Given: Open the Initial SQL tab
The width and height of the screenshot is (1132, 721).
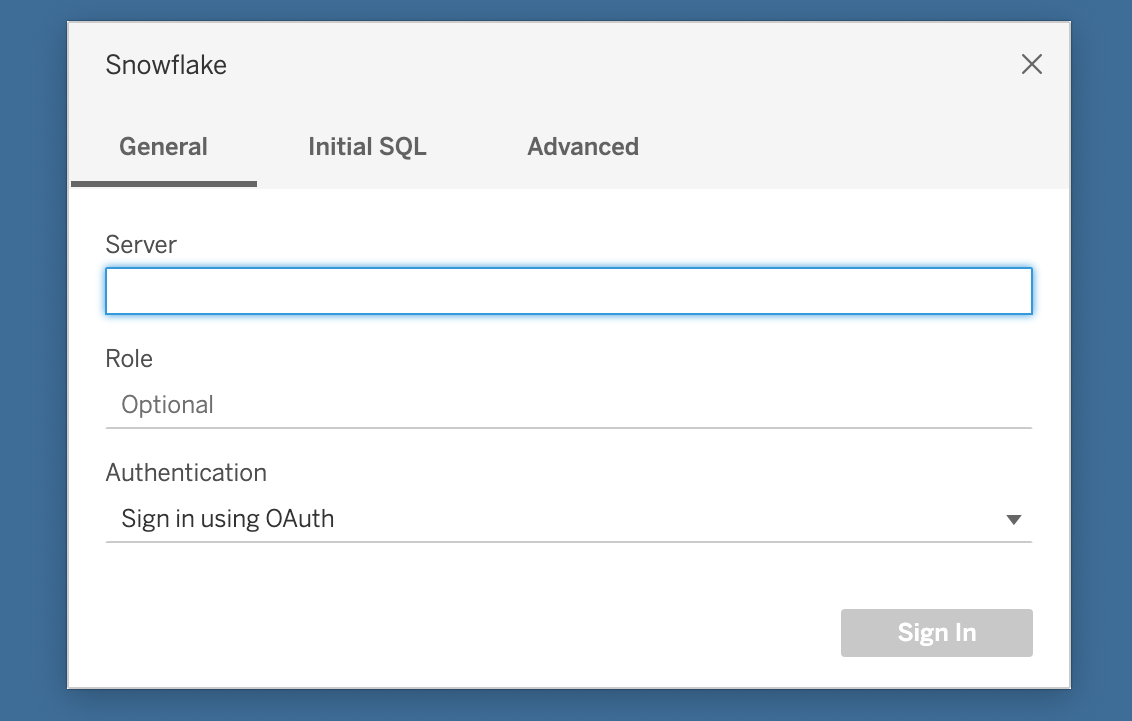Looking at the screenshot, I should [367, 147].
